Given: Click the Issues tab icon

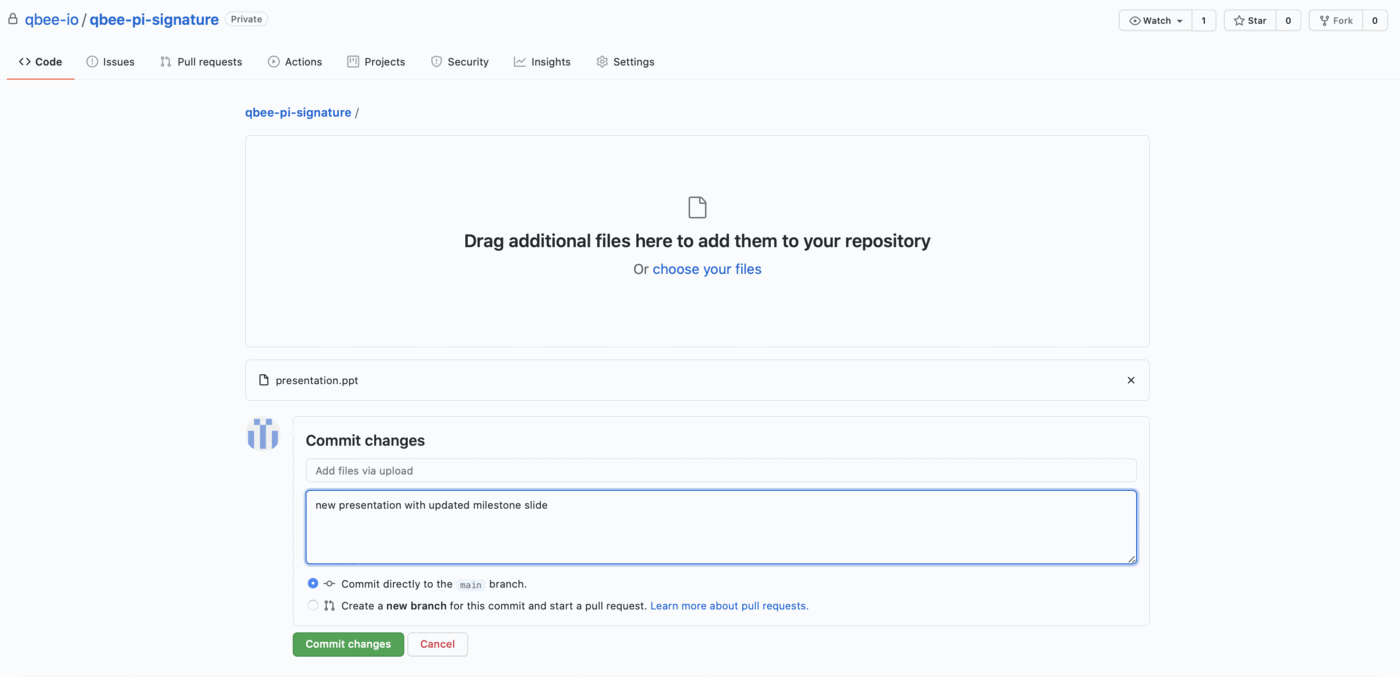Looking at the screenshot, I should (92, 61).
